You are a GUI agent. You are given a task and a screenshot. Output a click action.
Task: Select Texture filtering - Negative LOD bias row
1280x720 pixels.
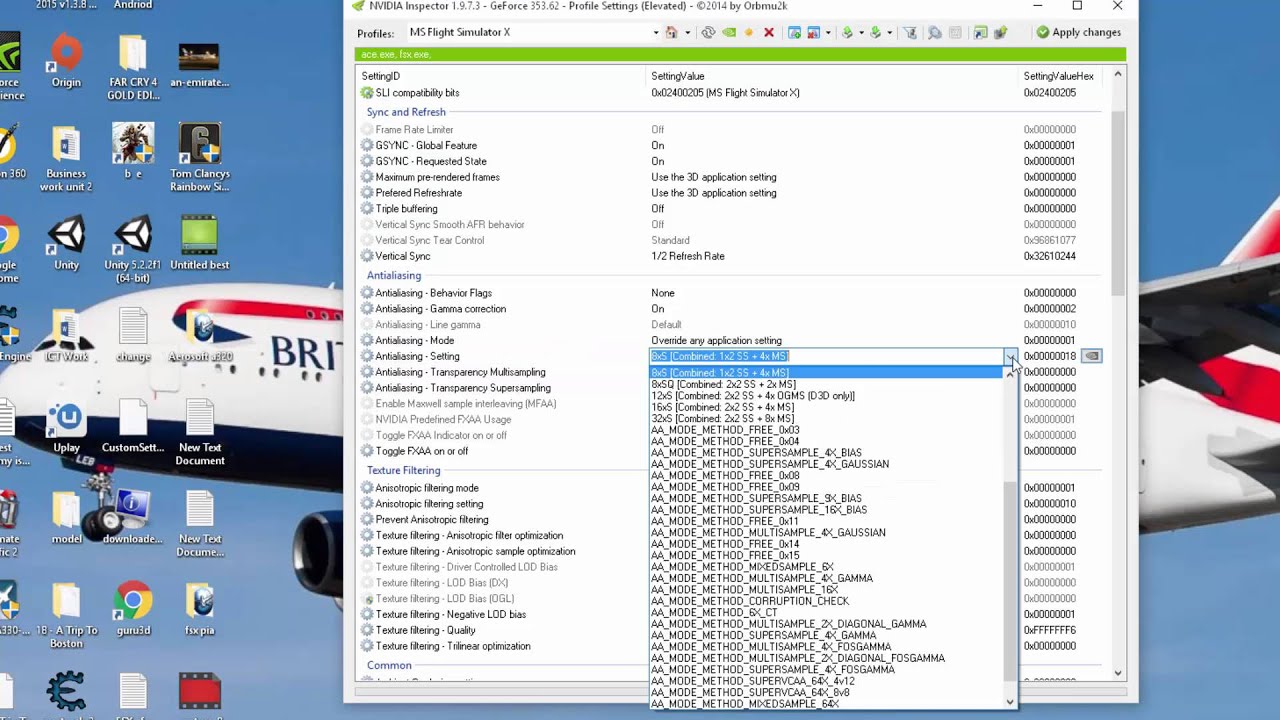tap(732, 614)
